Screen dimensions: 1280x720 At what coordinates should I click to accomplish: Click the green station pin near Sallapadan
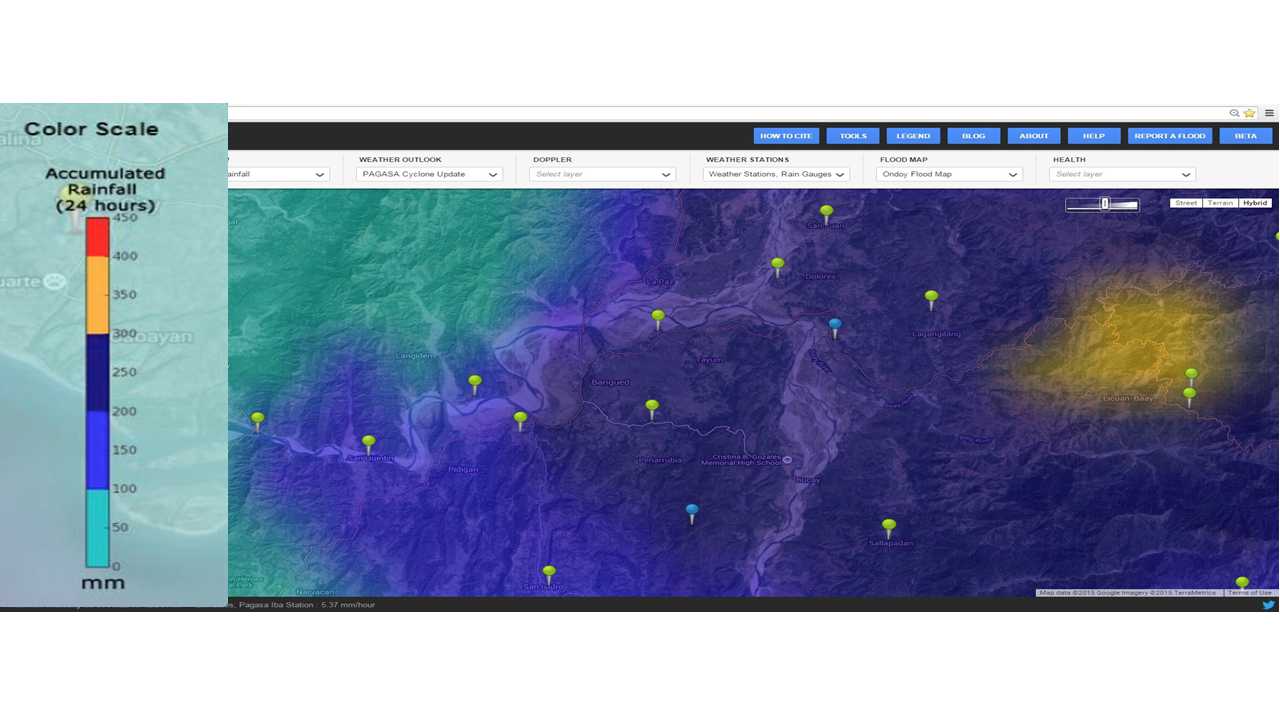tap(888, 526)
